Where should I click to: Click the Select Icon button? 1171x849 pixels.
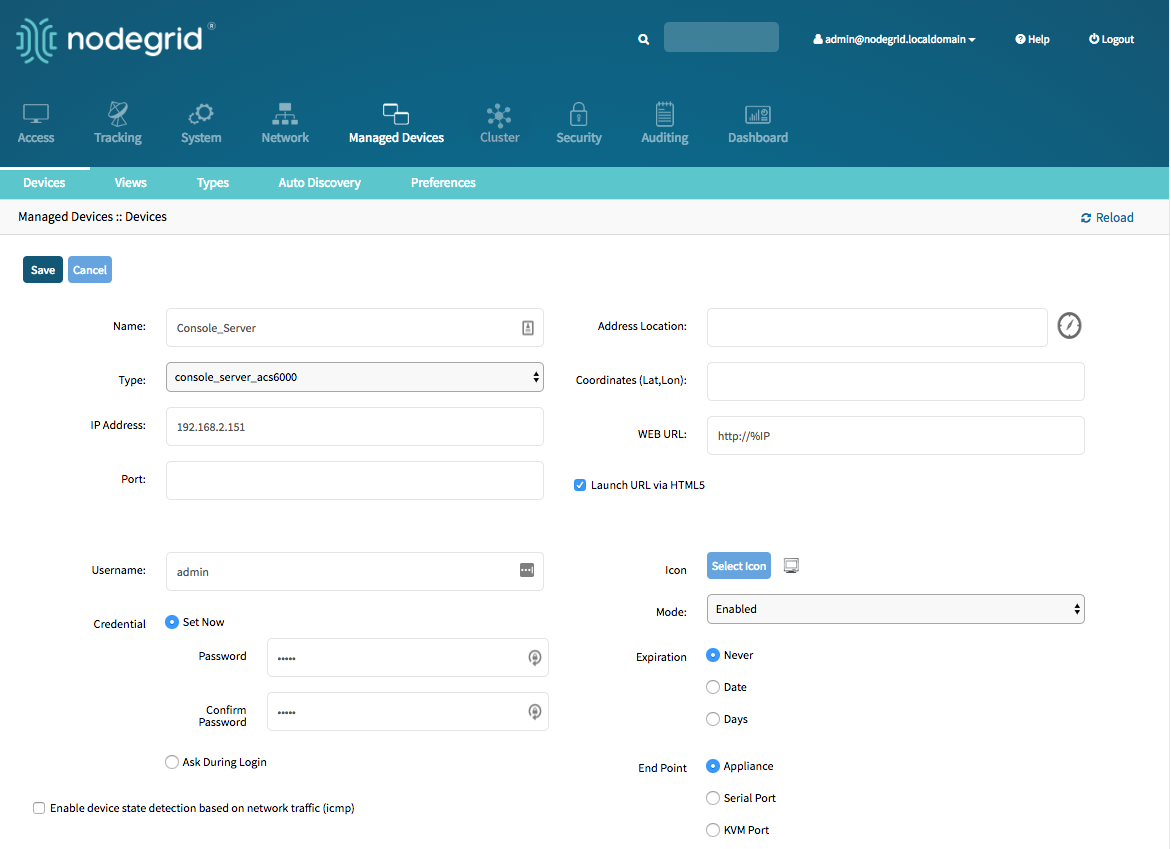pyautogui.click(x=739, y=566)
